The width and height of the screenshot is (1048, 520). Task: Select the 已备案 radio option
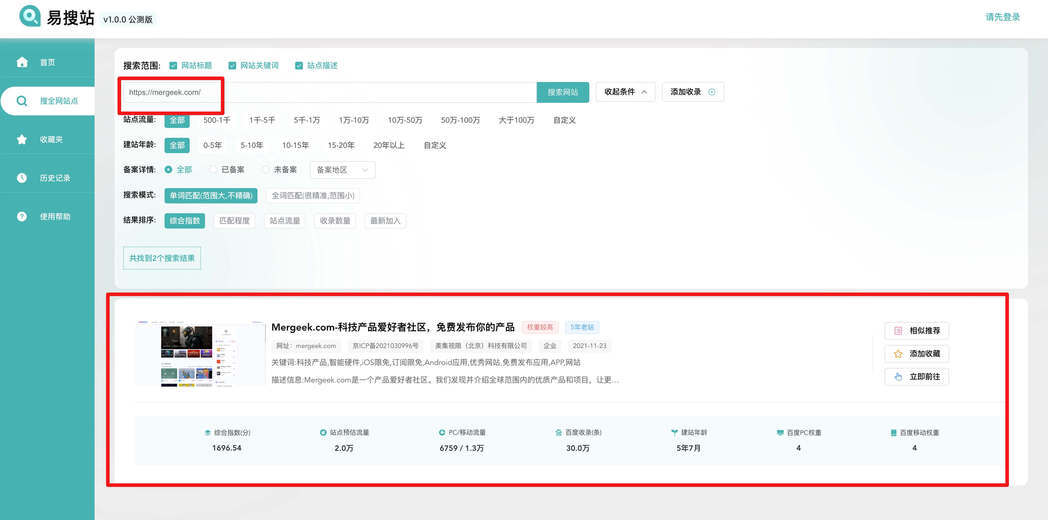(x=214, y=170)
